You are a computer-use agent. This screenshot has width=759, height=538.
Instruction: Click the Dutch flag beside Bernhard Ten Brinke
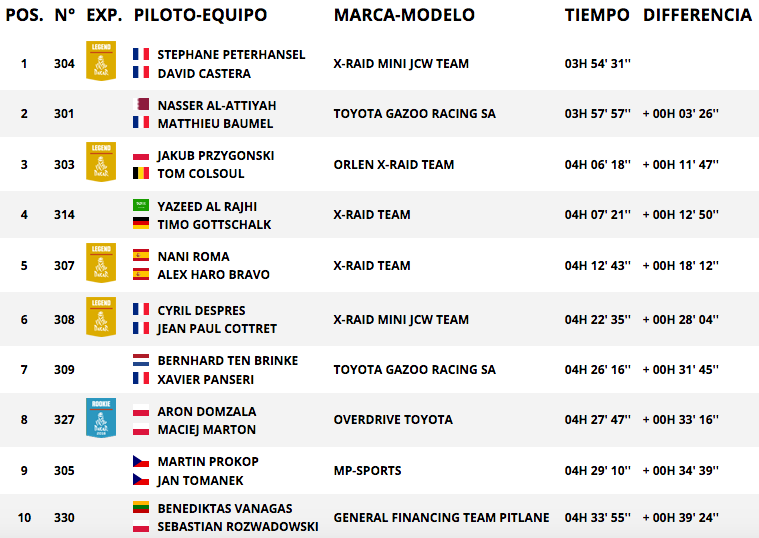(x=141, y=360)
